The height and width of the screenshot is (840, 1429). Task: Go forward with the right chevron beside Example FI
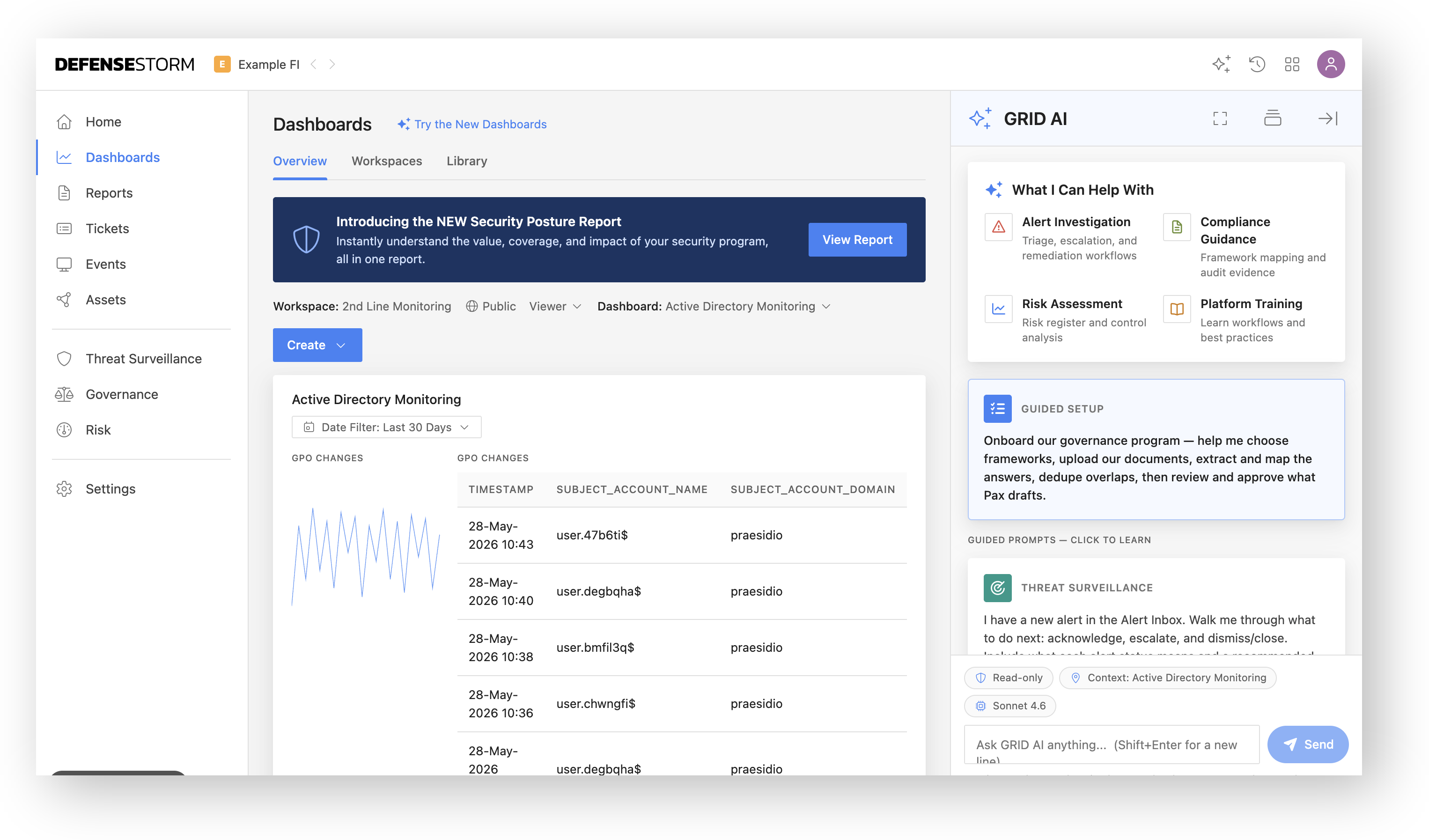(x=331, y=64)
